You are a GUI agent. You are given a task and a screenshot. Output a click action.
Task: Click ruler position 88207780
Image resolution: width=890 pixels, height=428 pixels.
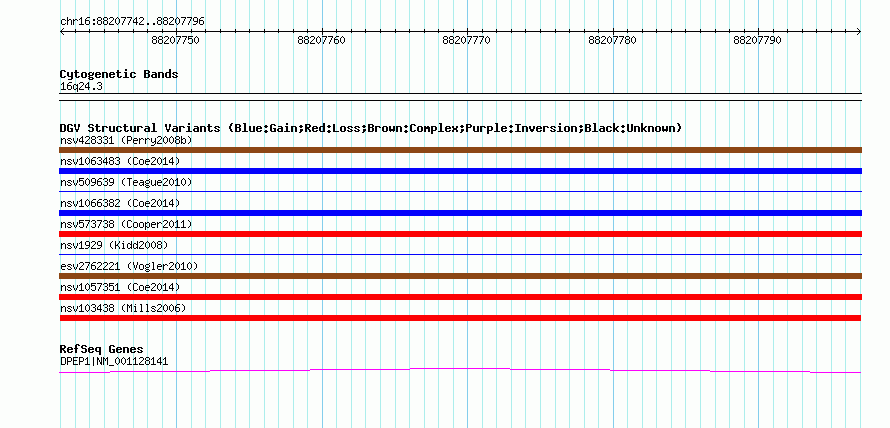[x=612, y=40]
